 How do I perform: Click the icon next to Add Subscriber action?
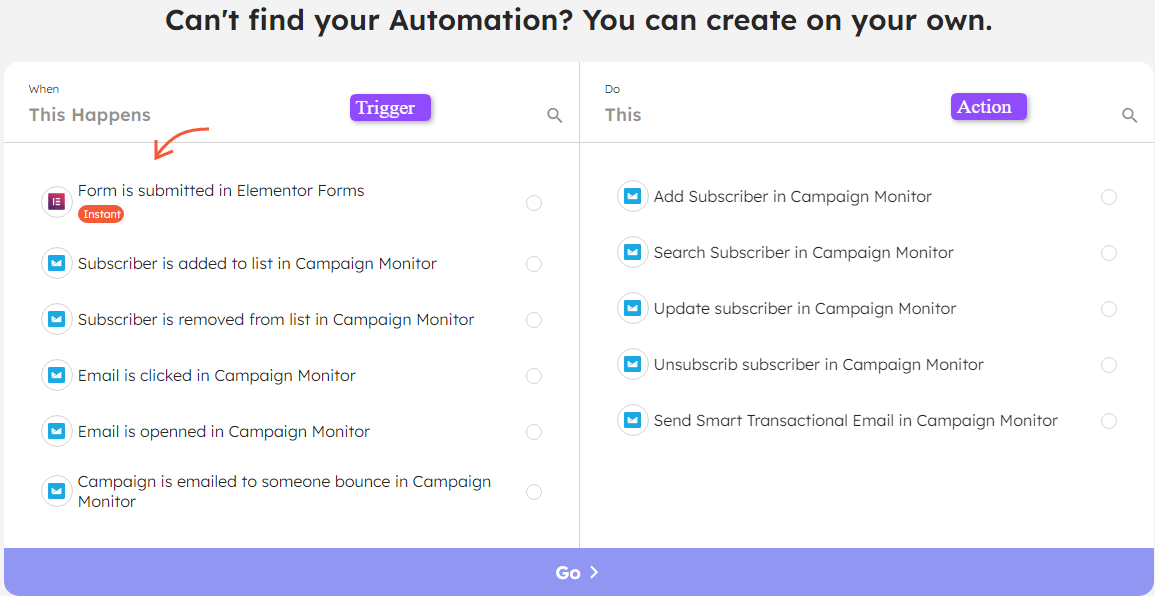[x=632, y=196]
